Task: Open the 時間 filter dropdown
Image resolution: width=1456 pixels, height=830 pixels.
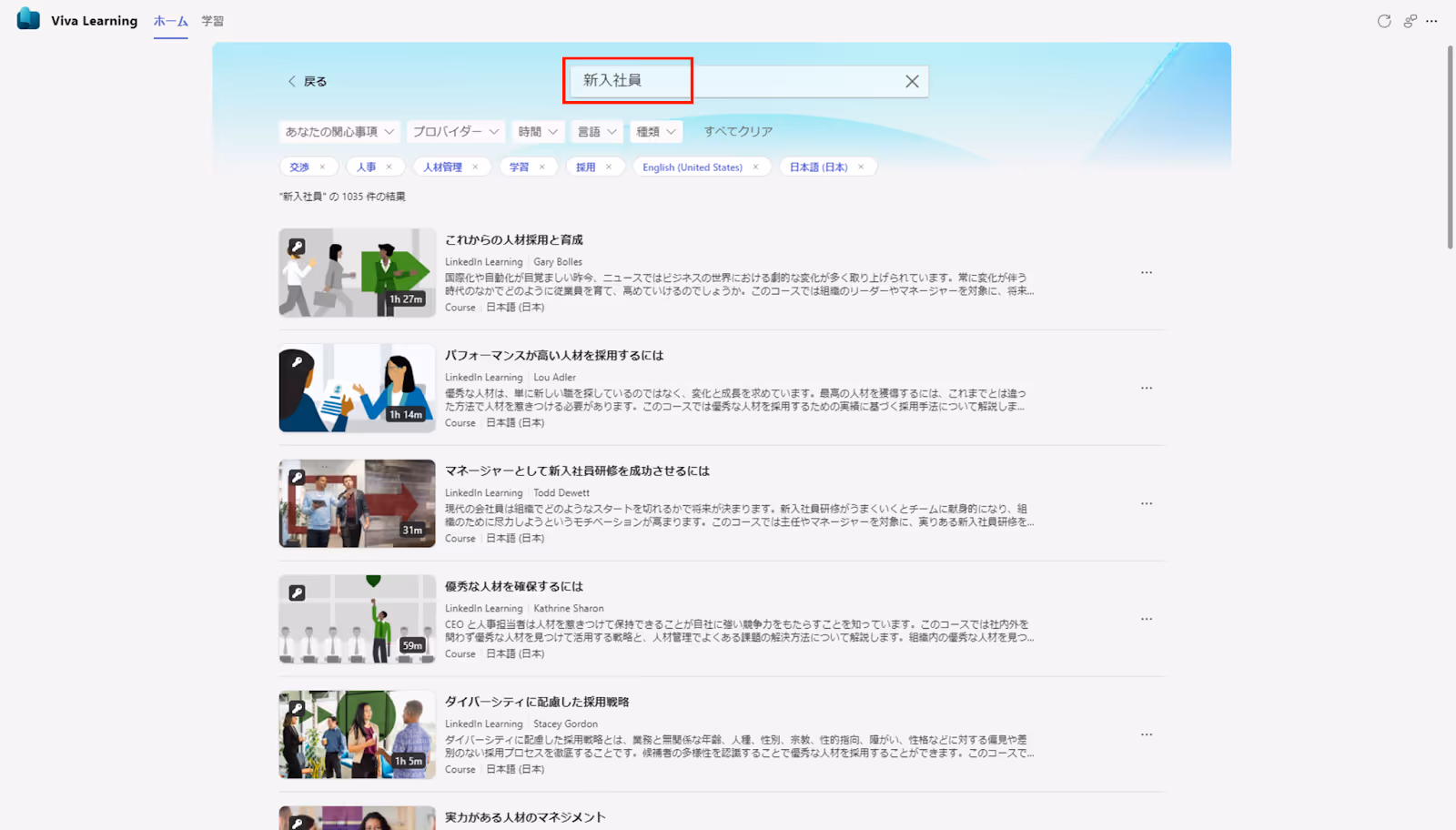Action: click(538, 132)
